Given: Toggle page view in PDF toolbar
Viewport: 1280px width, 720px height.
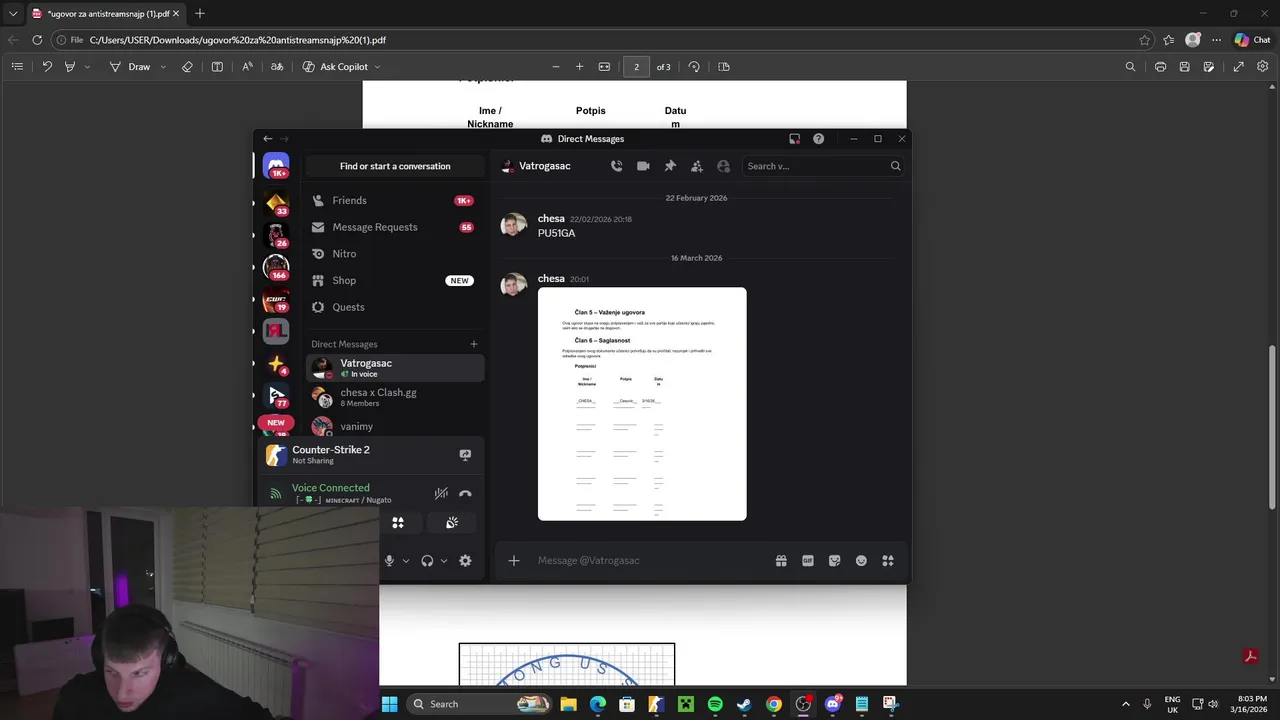Looking at the screenshot, I should (724, 67).
